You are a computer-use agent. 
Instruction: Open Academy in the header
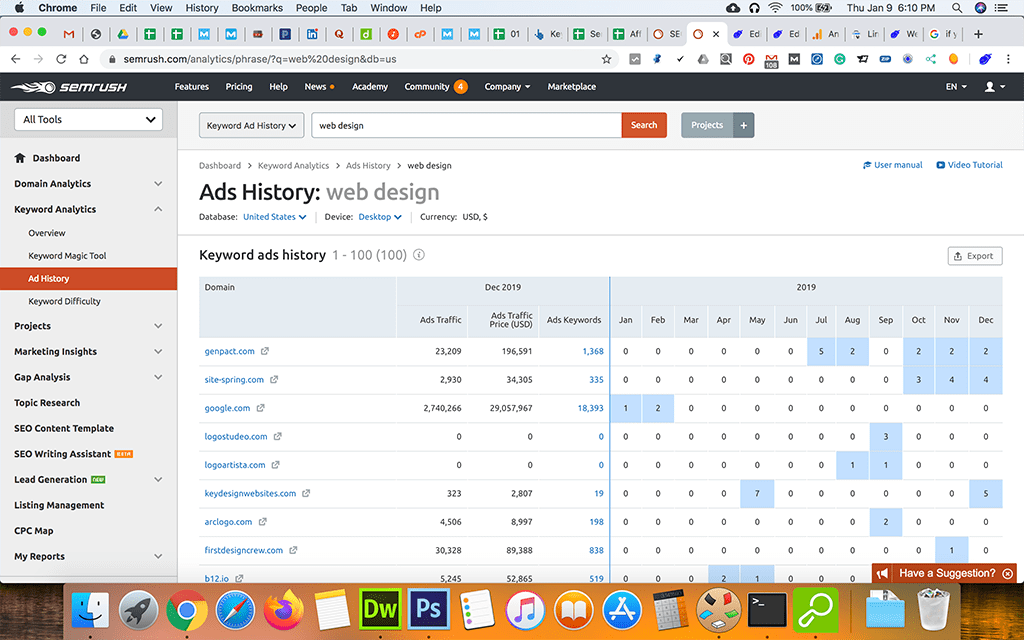370,87
